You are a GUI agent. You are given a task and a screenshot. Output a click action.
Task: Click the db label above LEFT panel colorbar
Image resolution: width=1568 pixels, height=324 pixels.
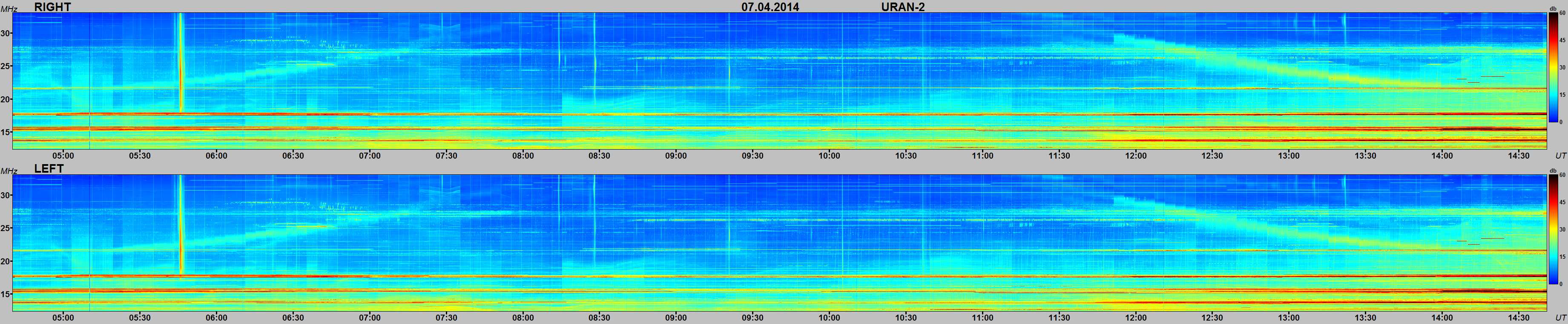click(x=1553, y=171)
